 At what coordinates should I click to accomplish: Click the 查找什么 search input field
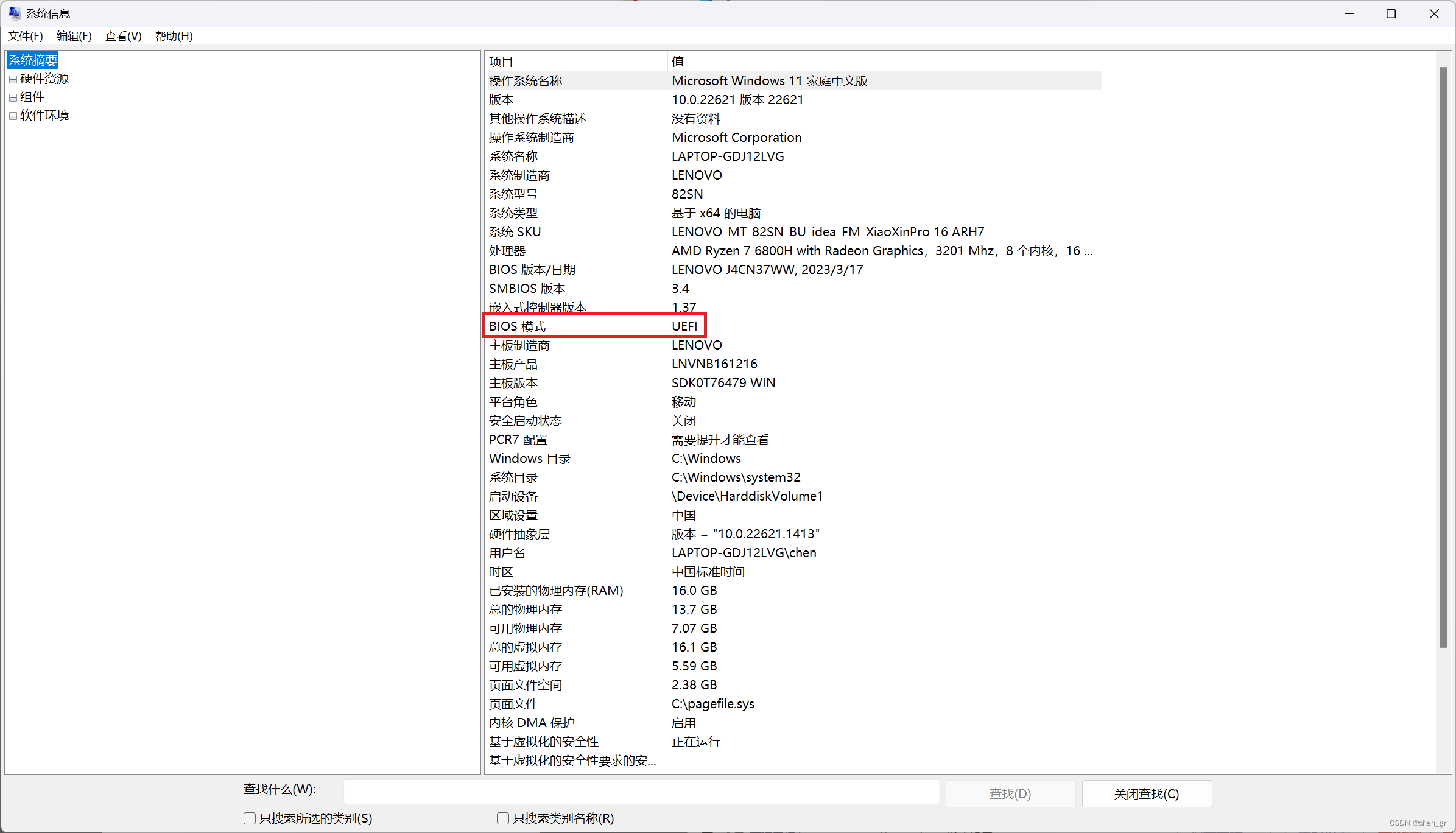(641, 792)
